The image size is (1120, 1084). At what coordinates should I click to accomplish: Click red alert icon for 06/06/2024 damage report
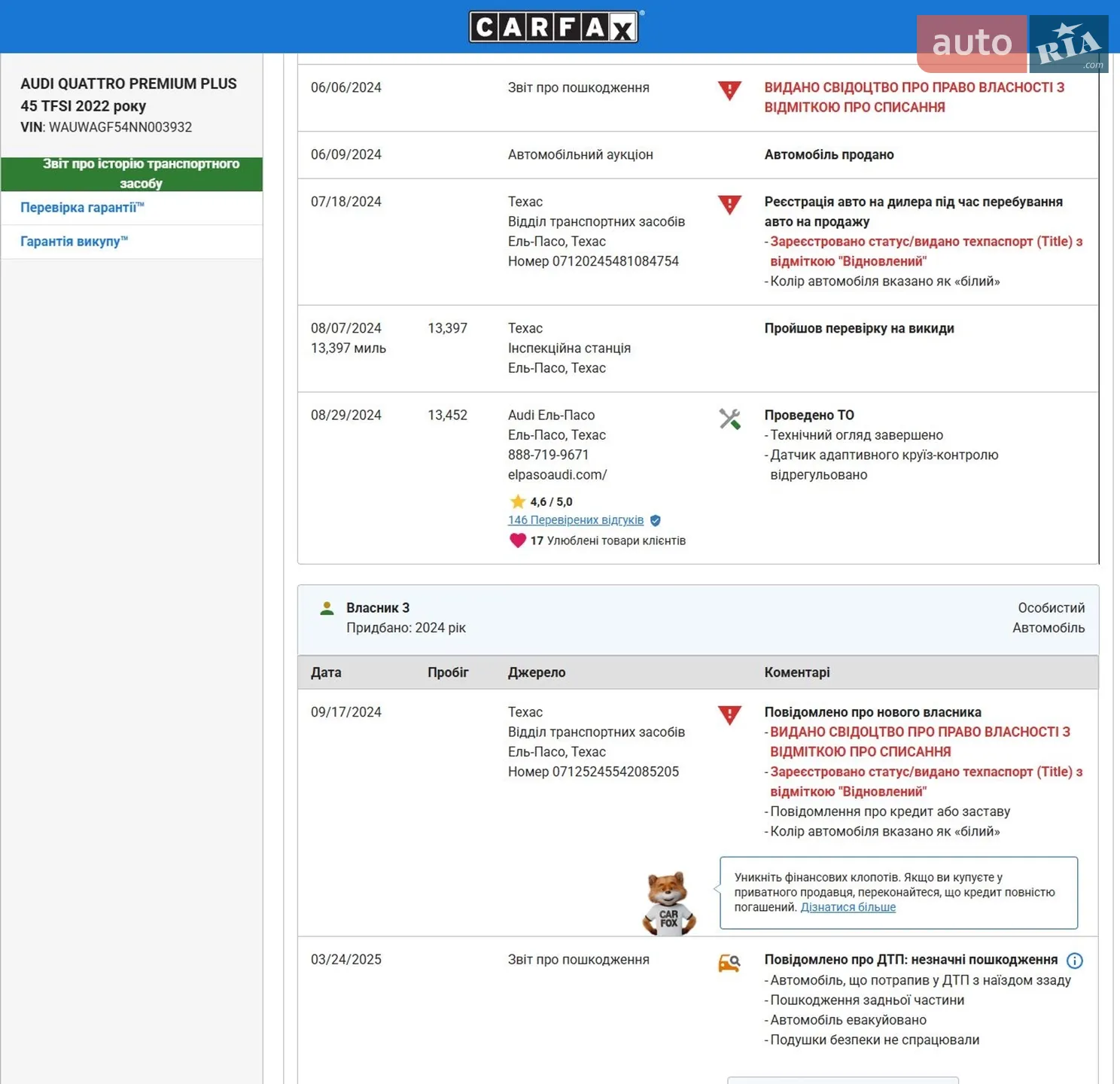click(729, 90)
